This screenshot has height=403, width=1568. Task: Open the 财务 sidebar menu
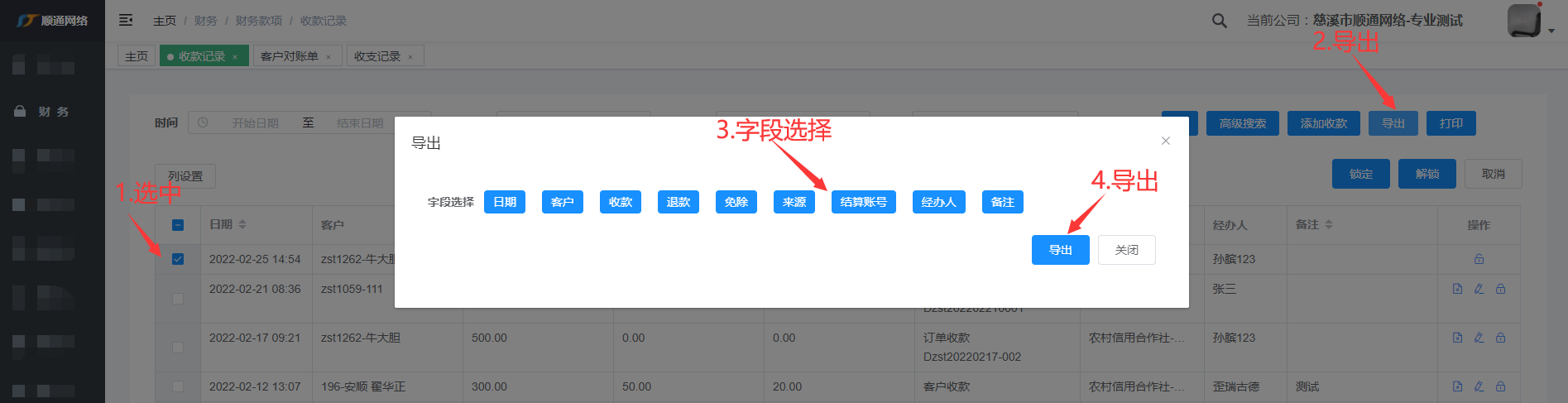(53, 112)
